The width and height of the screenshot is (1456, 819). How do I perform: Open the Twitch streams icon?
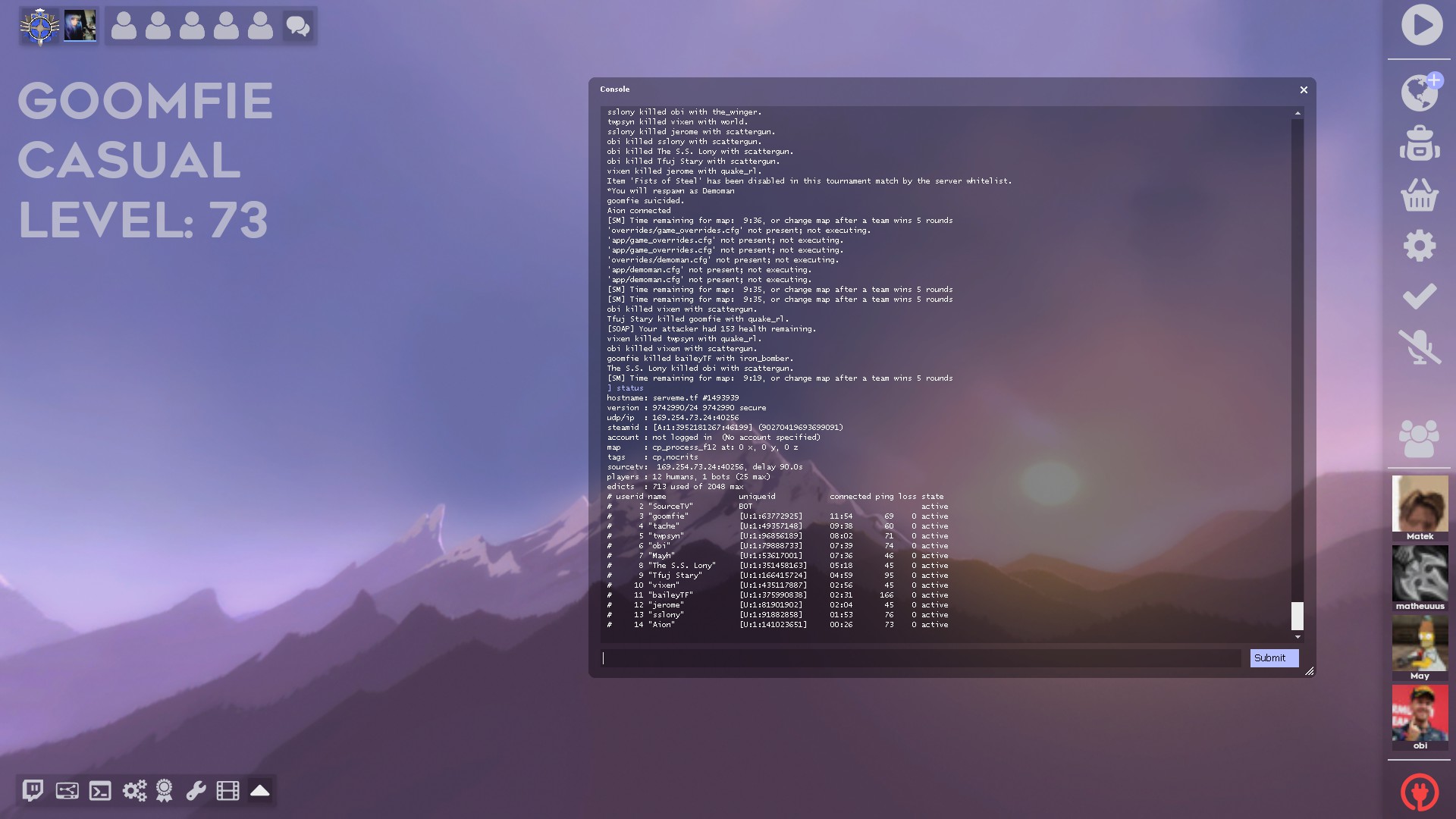pos(33,790)
